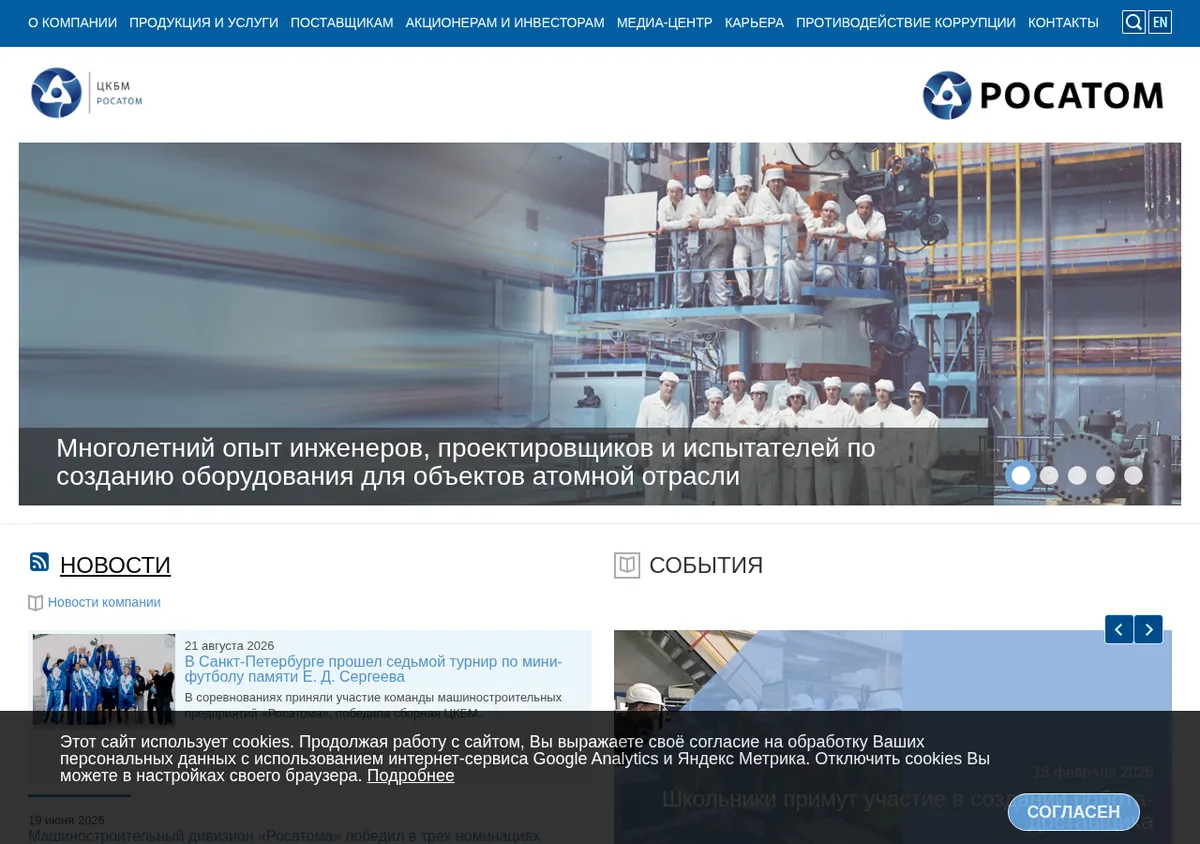
Task: Click the book icon beside События
Action: pos(627,566)
